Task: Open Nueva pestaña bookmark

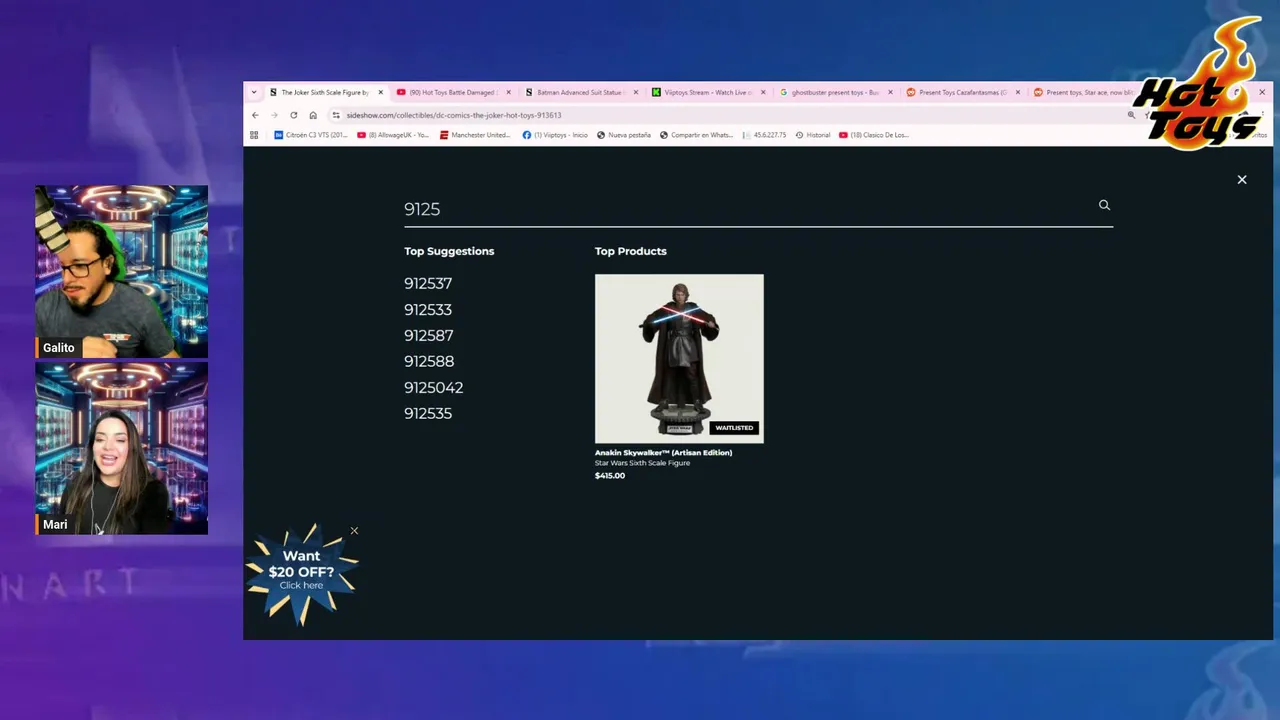Action: (x=624, y=135)
